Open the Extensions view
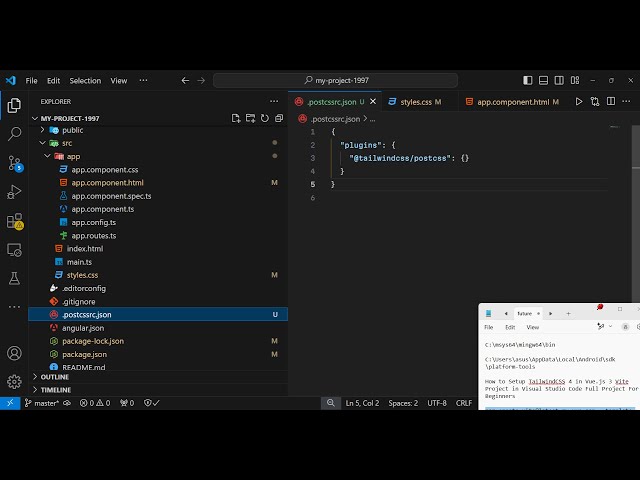Viewport: 640px width, 480px height. [15, 221]
